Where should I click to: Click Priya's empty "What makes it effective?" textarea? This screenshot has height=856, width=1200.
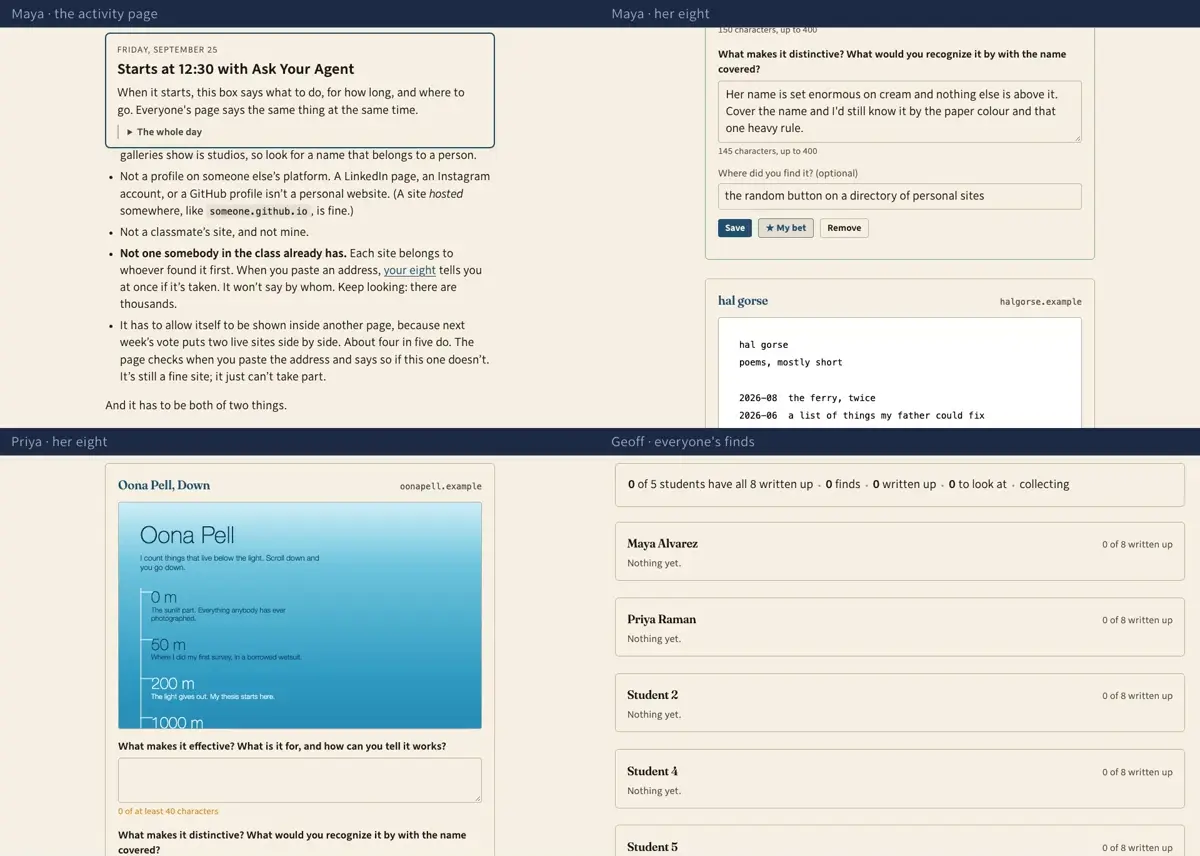point(299,780)
